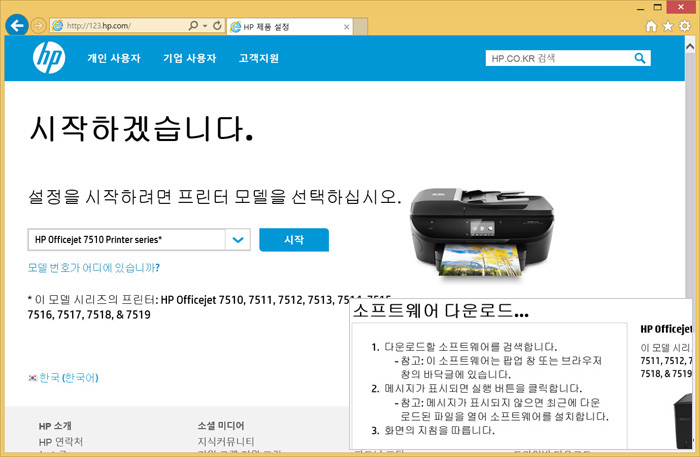
Task: Open favorites star icon
Action: tap(668, 26)
